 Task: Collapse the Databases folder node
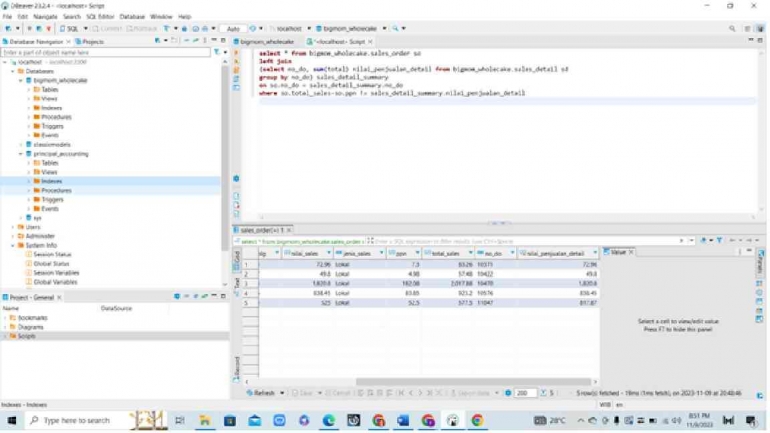13,71
